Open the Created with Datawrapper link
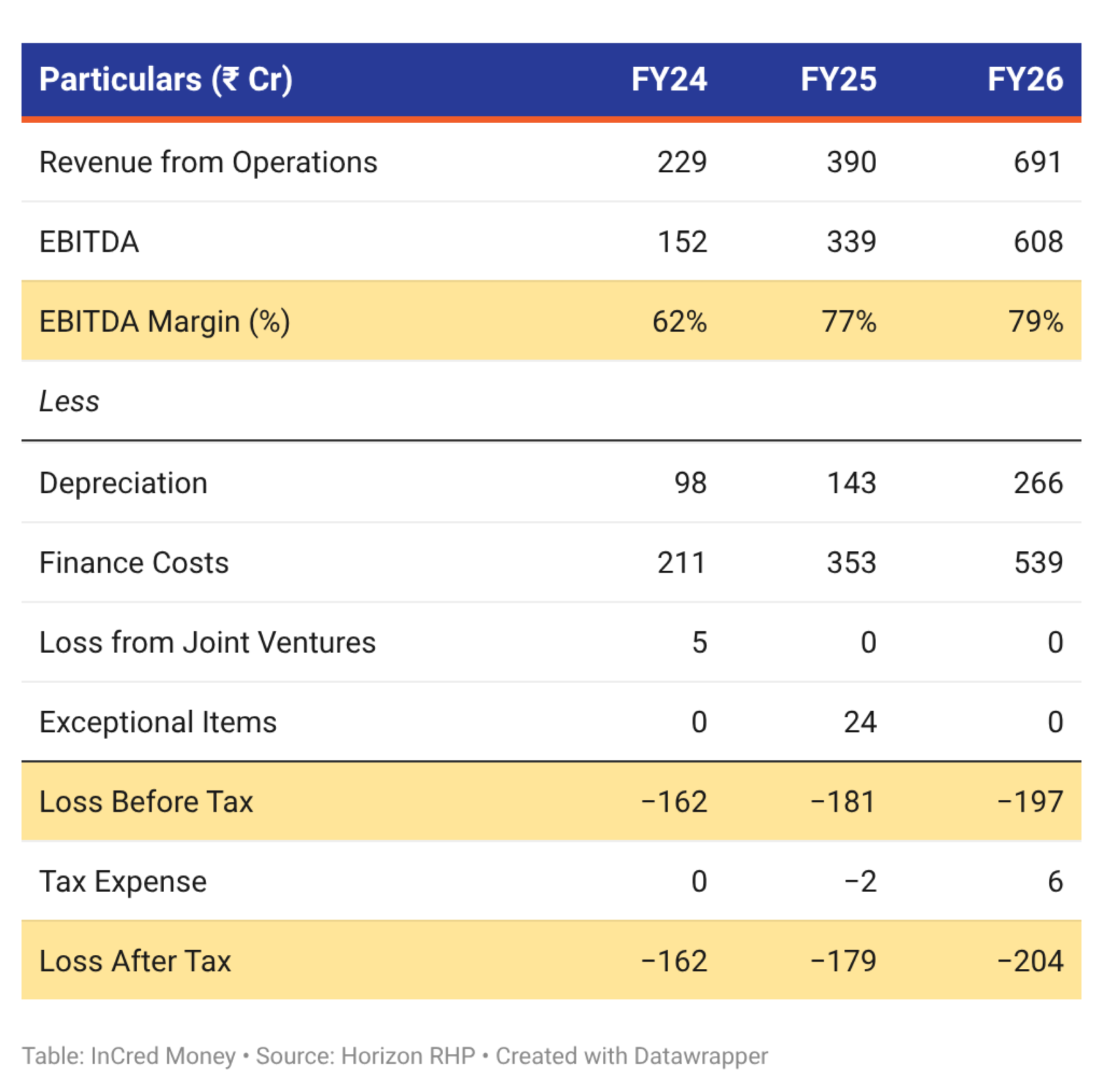1103x1092 pixels. [x=631, y=1056]
